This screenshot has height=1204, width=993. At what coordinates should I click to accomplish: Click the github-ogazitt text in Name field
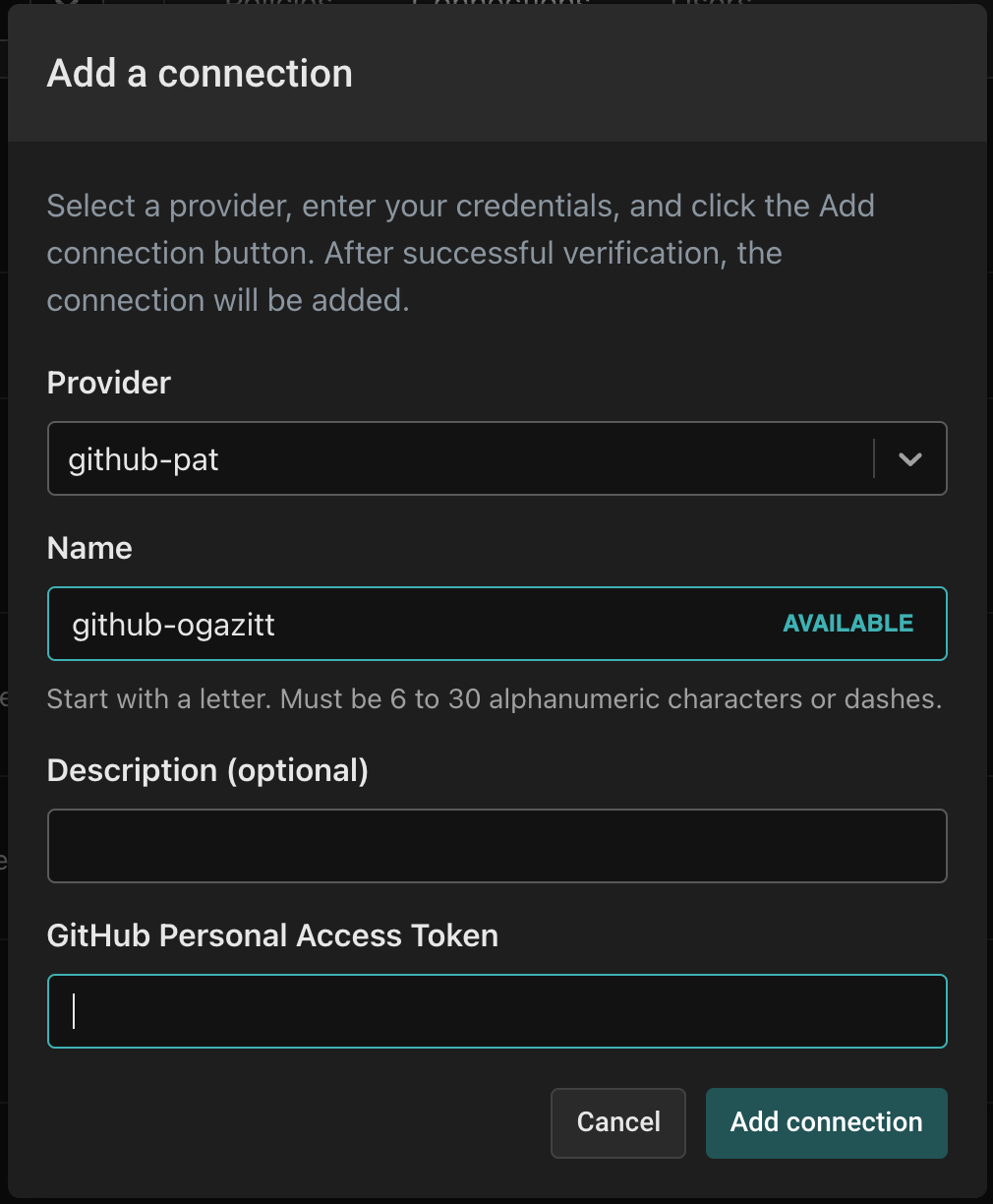174,625
